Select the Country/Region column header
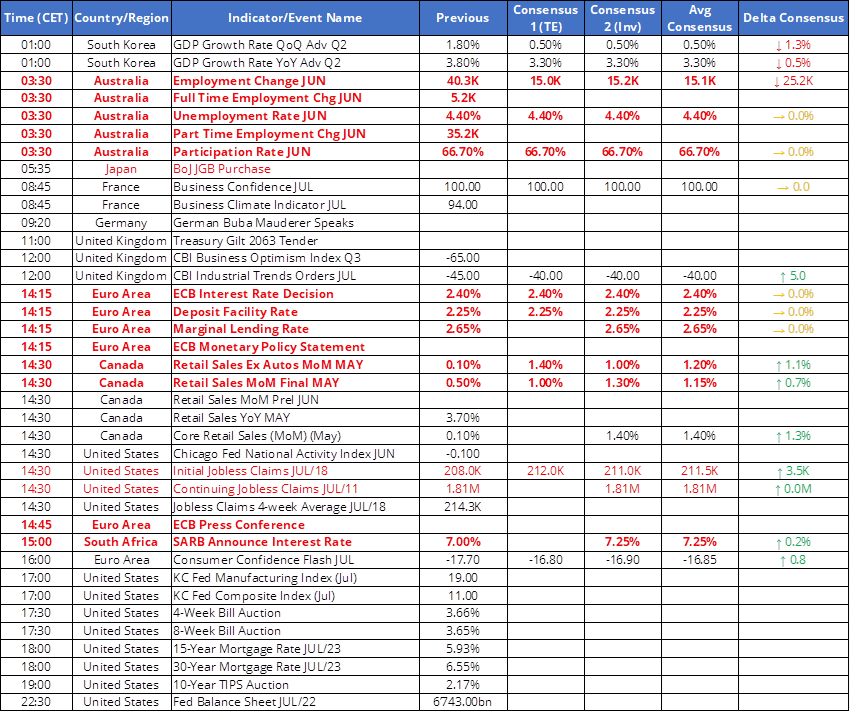The image size is (850, 712). [x=121, y=18]
